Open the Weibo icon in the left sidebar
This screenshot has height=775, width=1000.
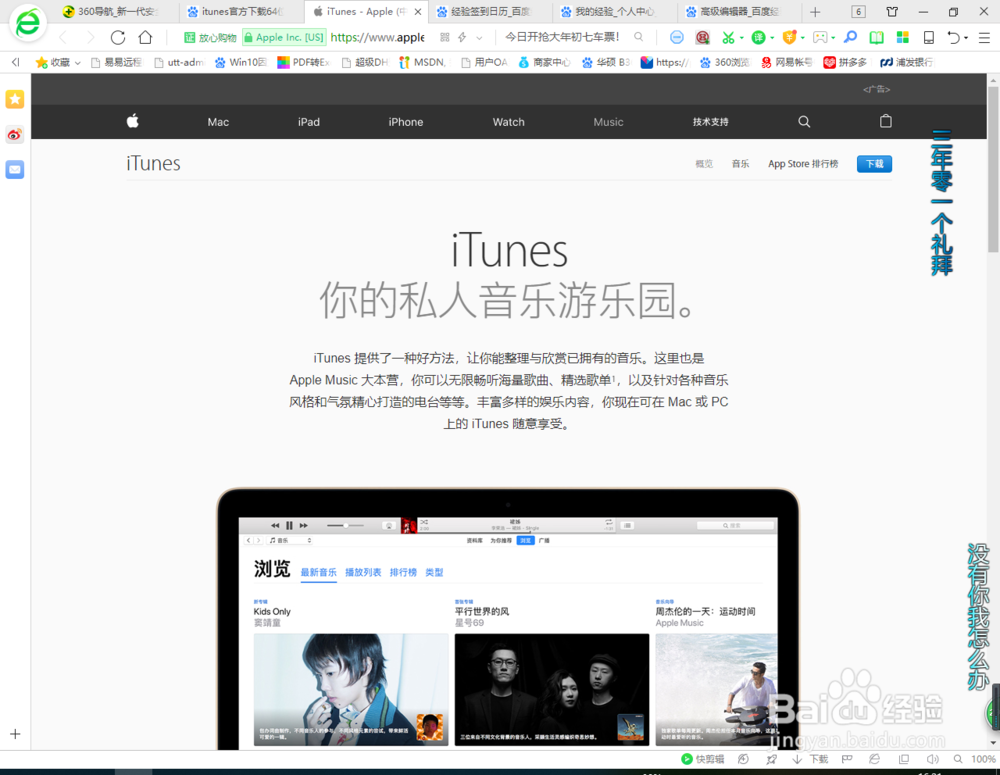[x=15, y=135]
